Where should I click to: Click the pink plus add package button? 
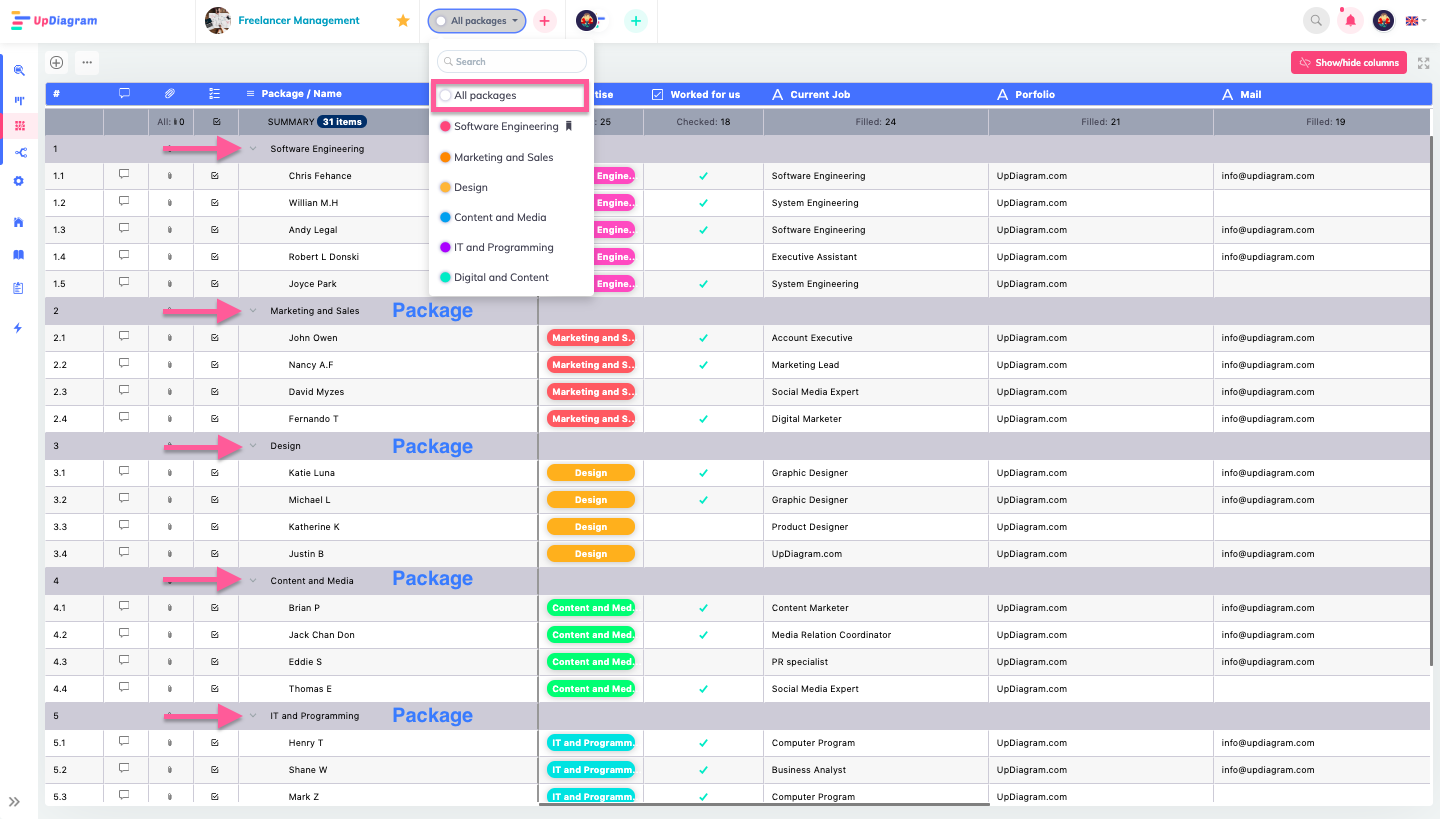(x=544, y=20)
